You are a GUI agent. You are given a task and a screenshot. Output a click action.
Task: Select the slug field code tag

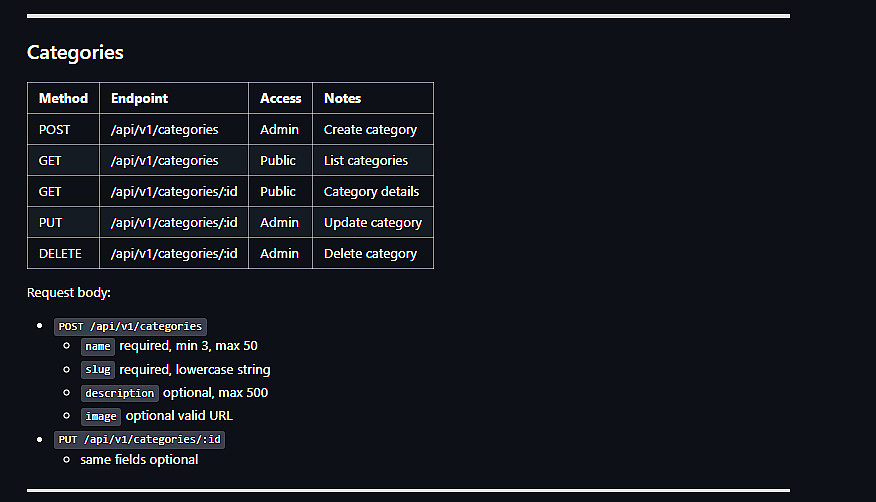pyautogui.click(x=98, y=370)
